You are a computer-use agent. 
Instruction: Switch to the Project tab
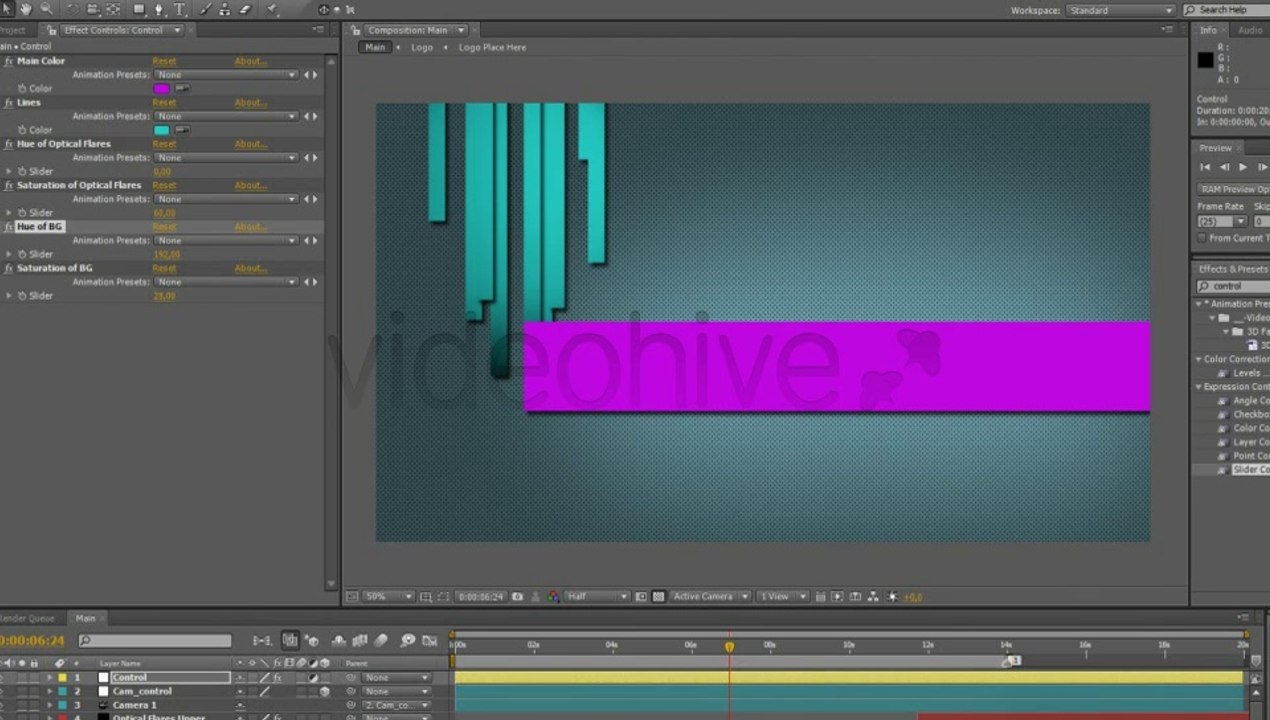(x=12, y=30)
